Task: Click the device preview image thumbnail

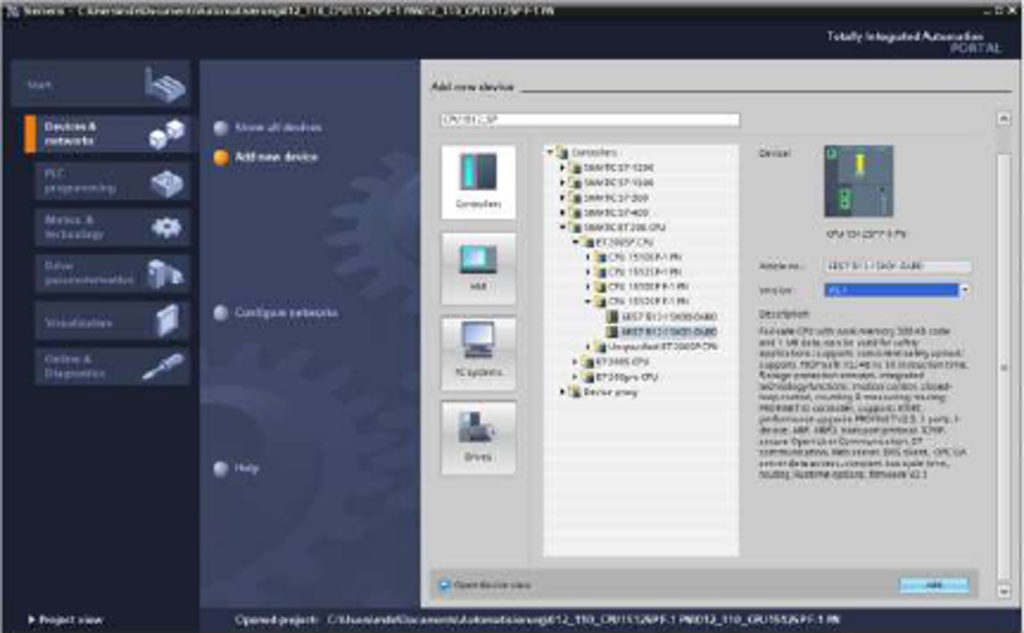Action: 858,181
